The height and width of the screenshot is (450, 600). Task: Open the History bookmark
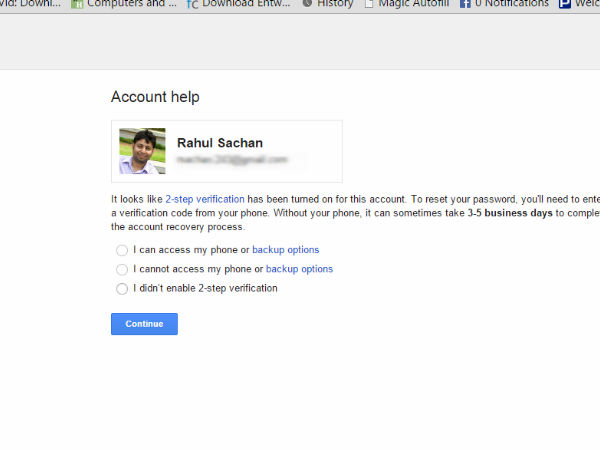[335, 4]
